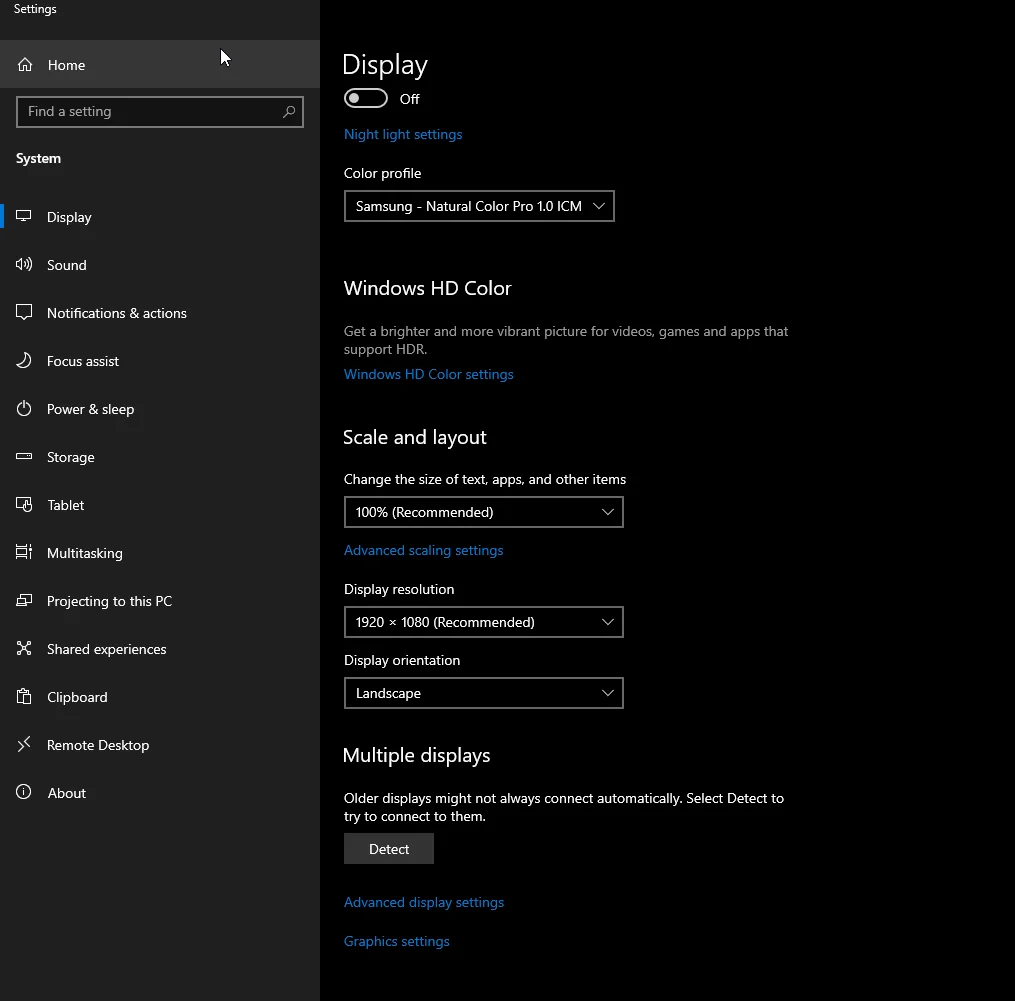
Task: Open Notifications & actions page
Action: (x=160, y=313)
